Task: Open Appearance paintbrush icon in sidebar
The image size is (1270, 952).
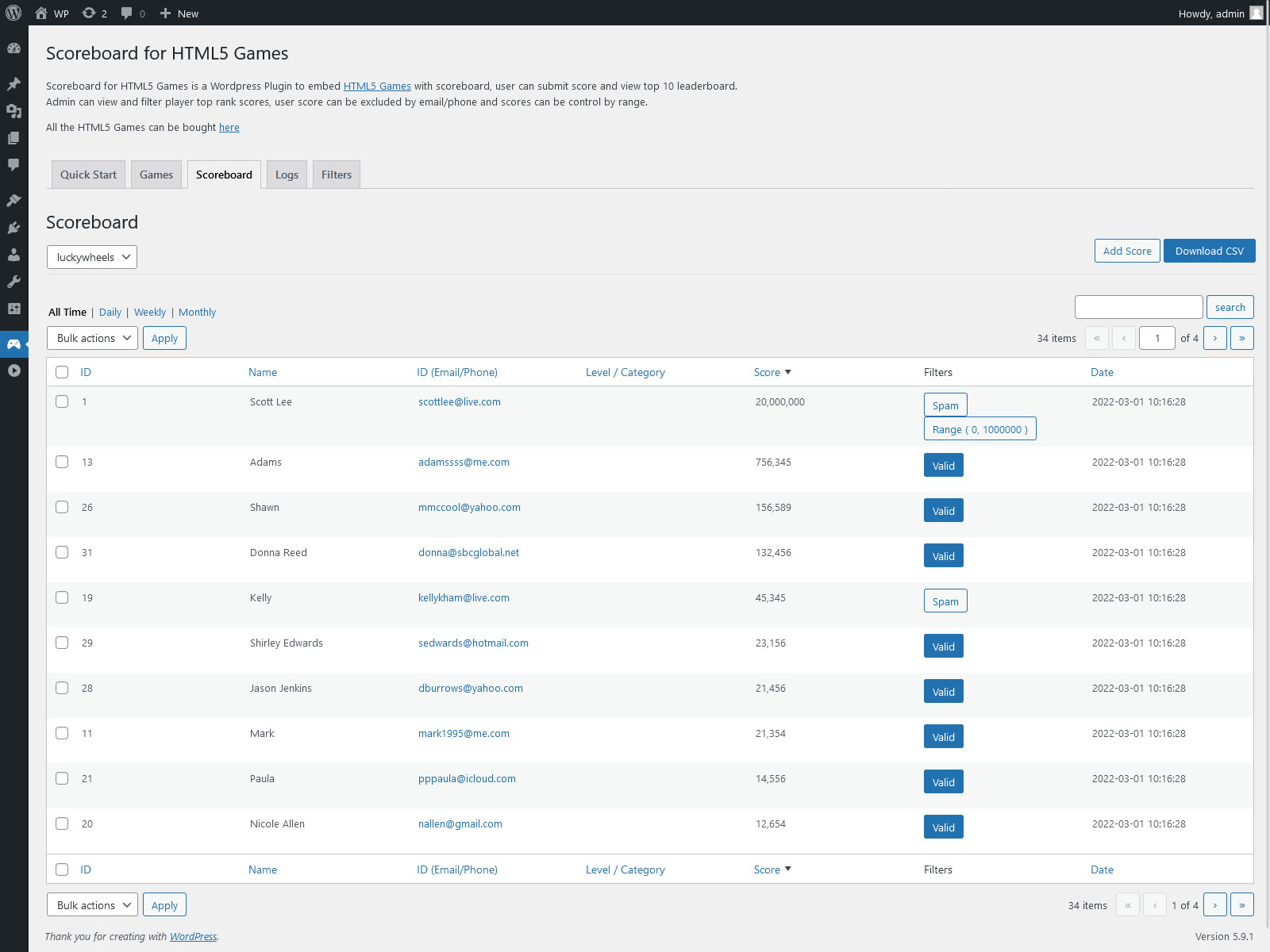Action: point(13,201)
